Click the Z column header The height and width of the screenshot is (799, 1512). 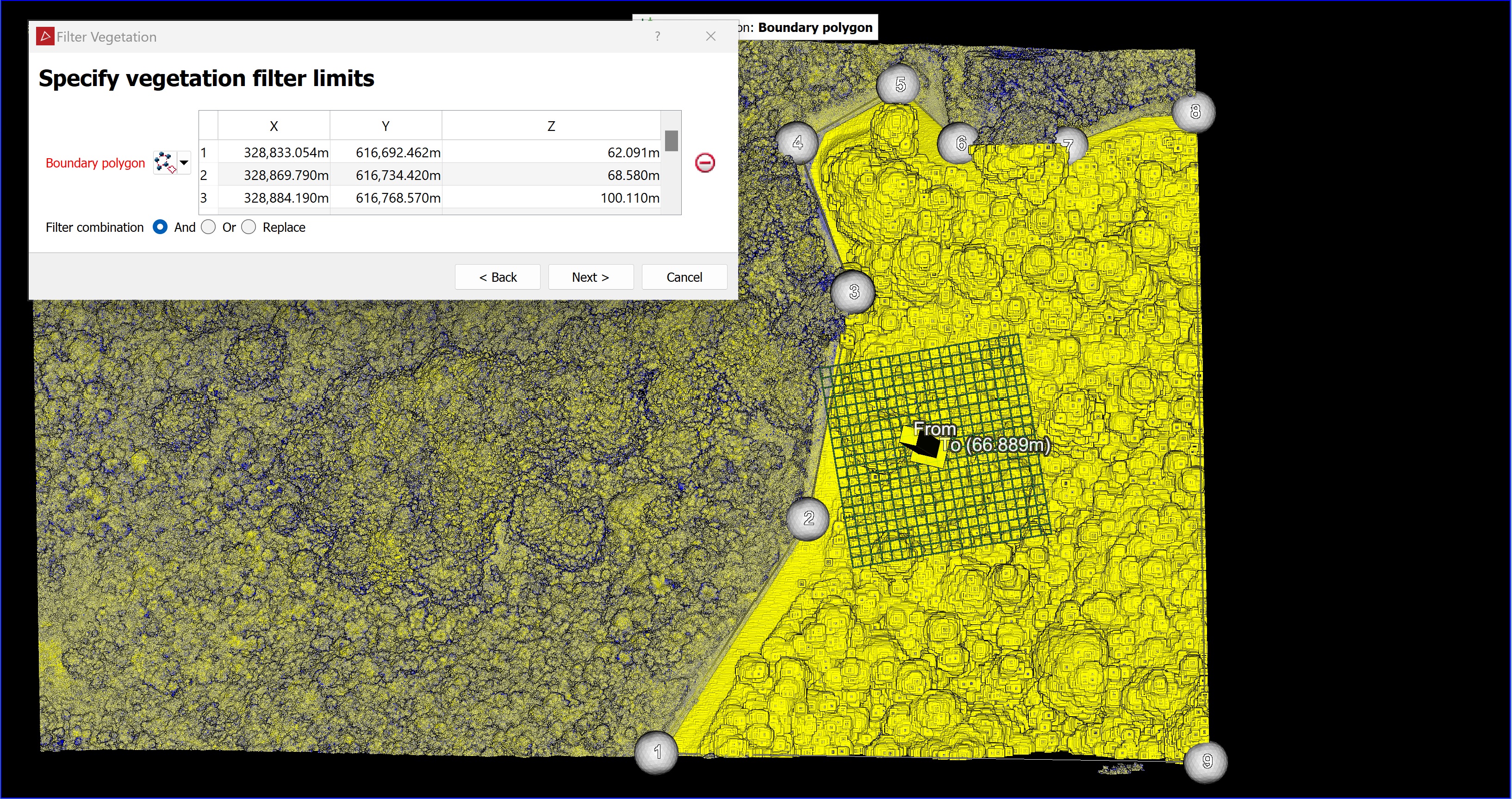551,126
